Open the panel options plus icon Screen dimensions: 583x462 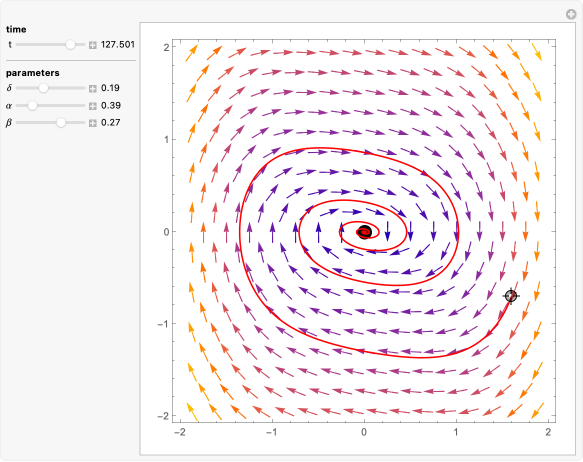click(571, 14)
